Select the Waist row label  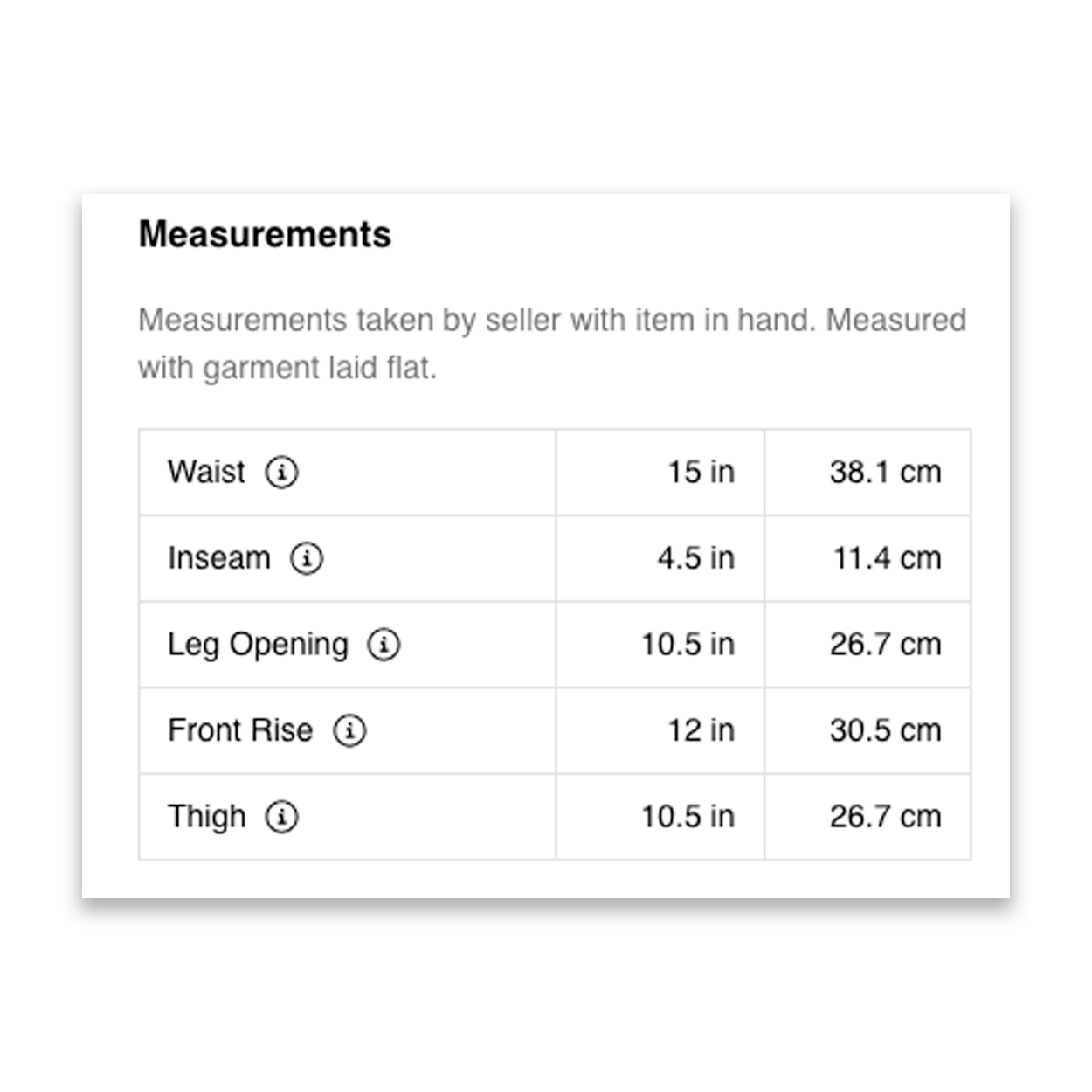tap(206, 472)
